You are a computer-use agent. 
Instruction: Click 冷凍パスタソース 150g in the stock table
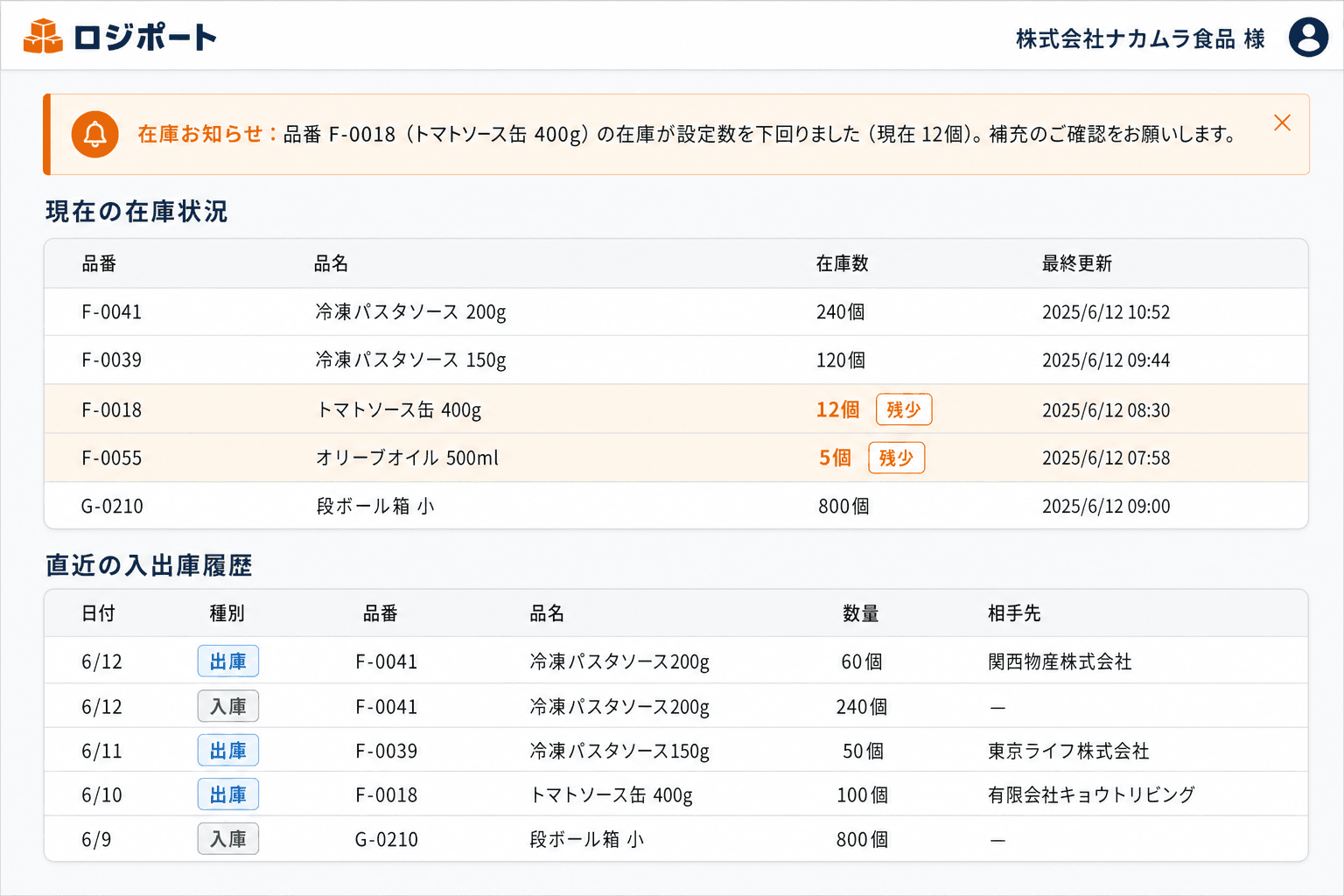click(x=411, y=360)
